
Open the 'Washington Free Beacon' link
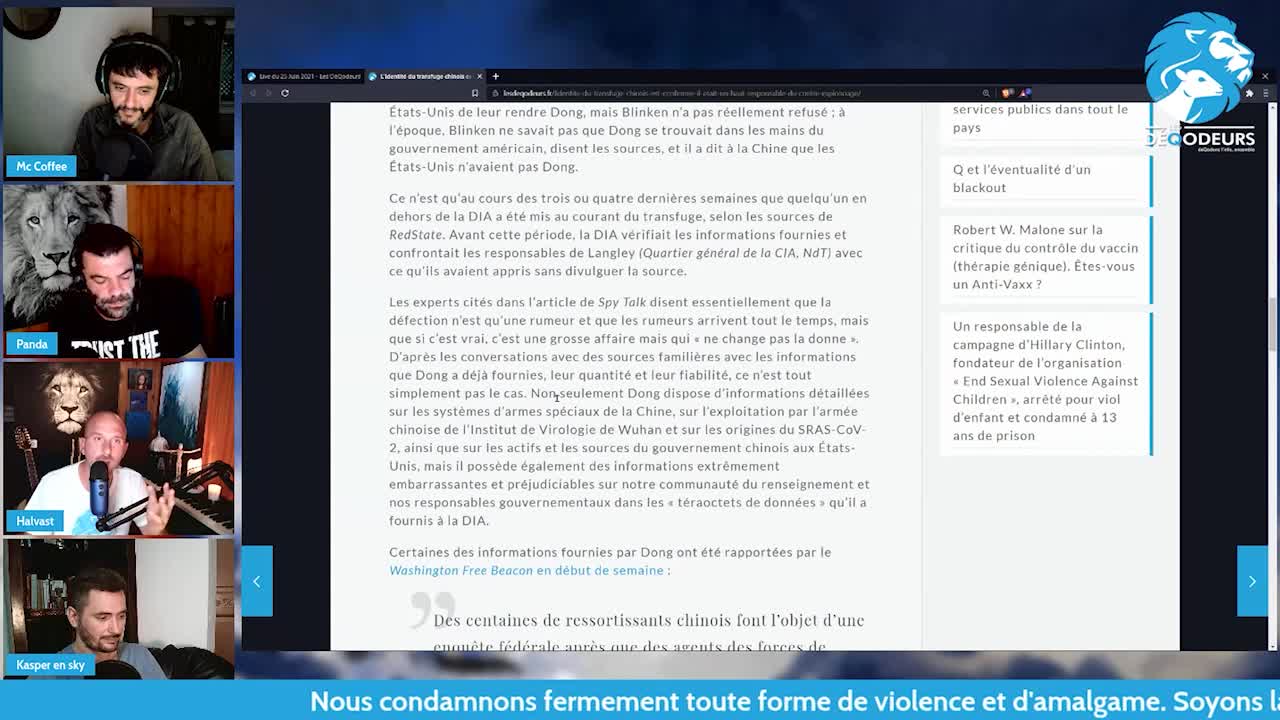tap(461, 570)
